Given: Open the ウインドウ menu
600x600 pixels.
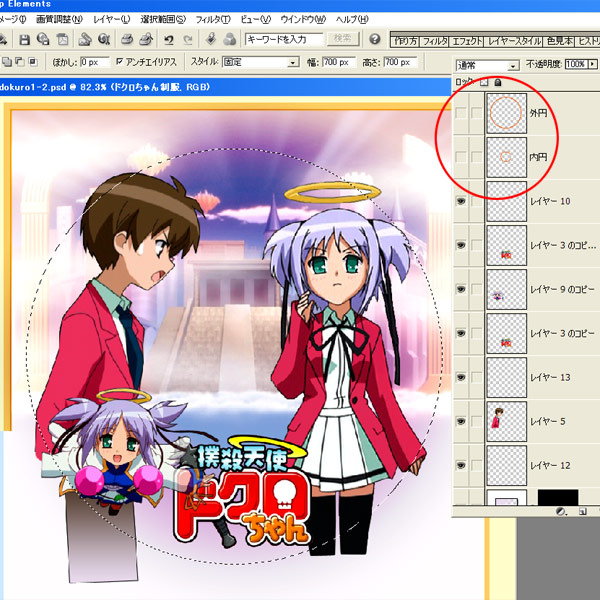Looking at the screenshot, I should (303, 19).
